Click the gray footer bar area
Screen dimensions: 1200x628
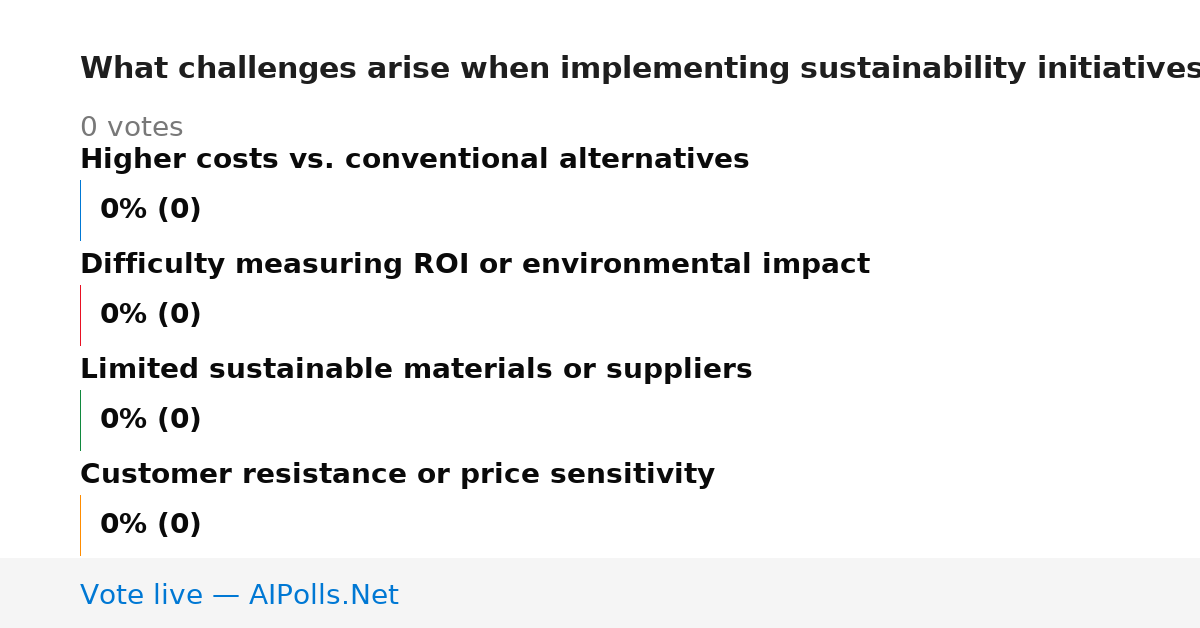point(600,593)
